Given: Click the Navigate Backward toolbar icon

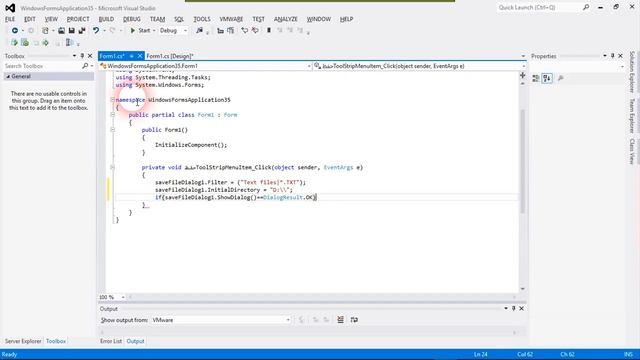Looking at the screenshot, I should click(x=15, y=31).
